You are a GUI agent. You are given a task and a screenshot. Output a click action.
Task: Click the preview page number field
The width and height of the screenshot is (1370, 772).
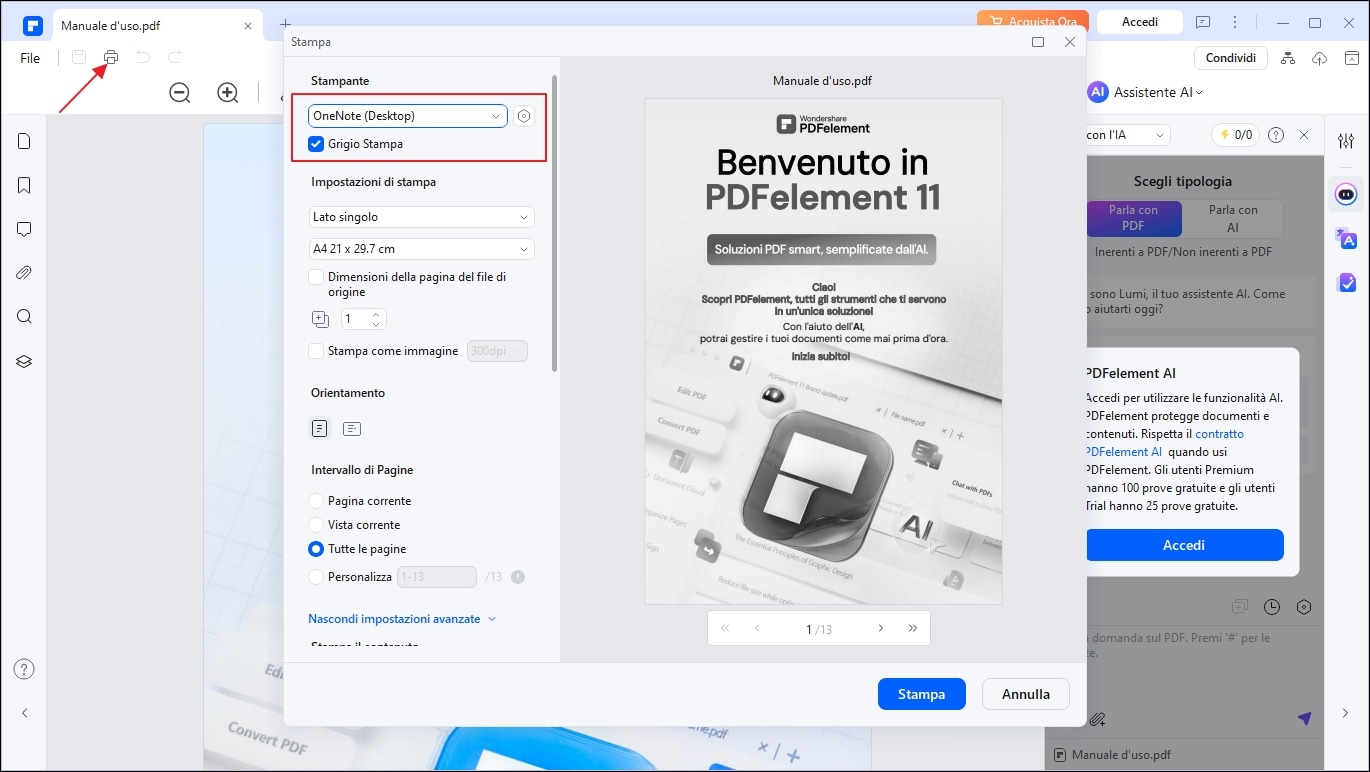coord(811,629)
